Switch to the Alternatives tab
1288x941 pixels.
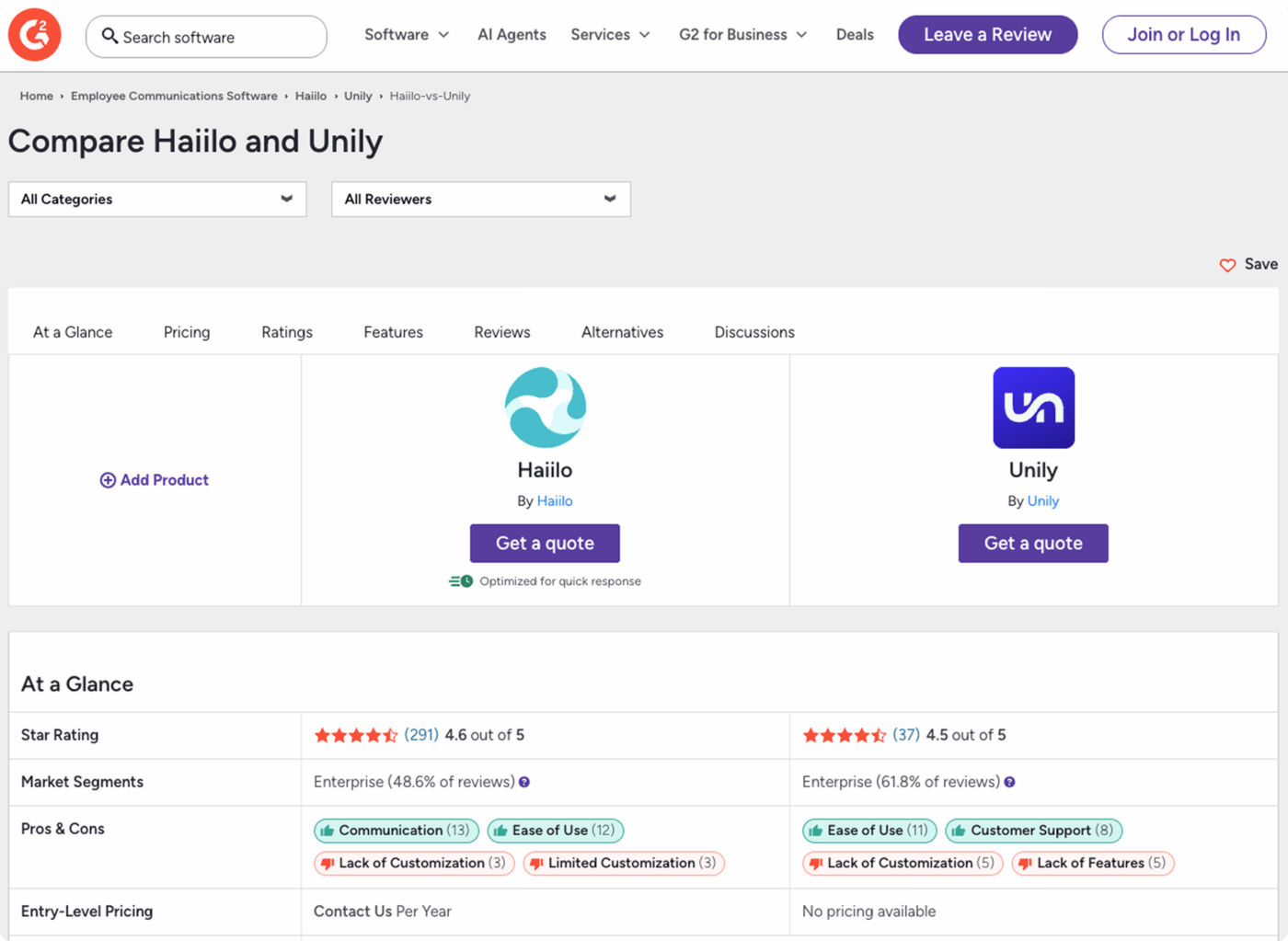coord(622,332)
